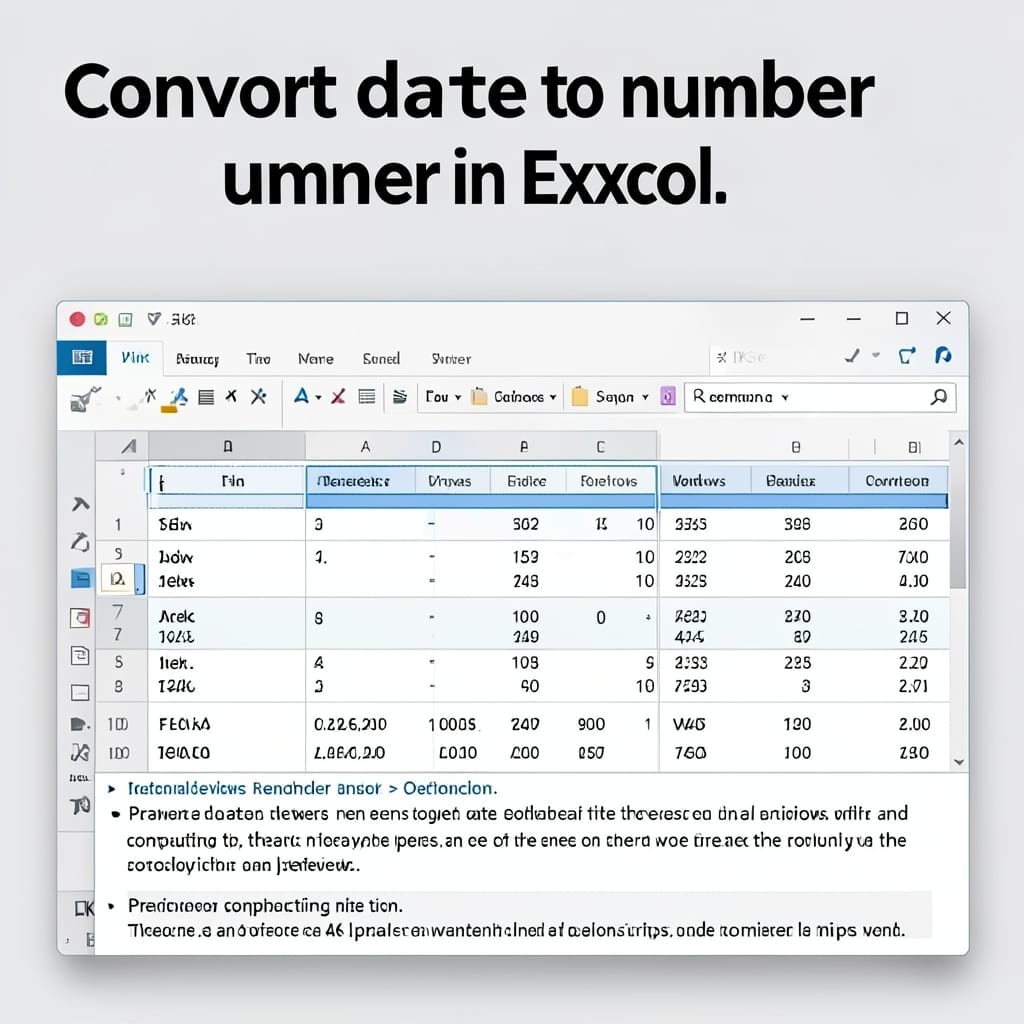Image resolution: width=1024 pixels, height=1024 pixels.
Task: Click the dark tag icon in left sidebar
Action: pos(79,724)
